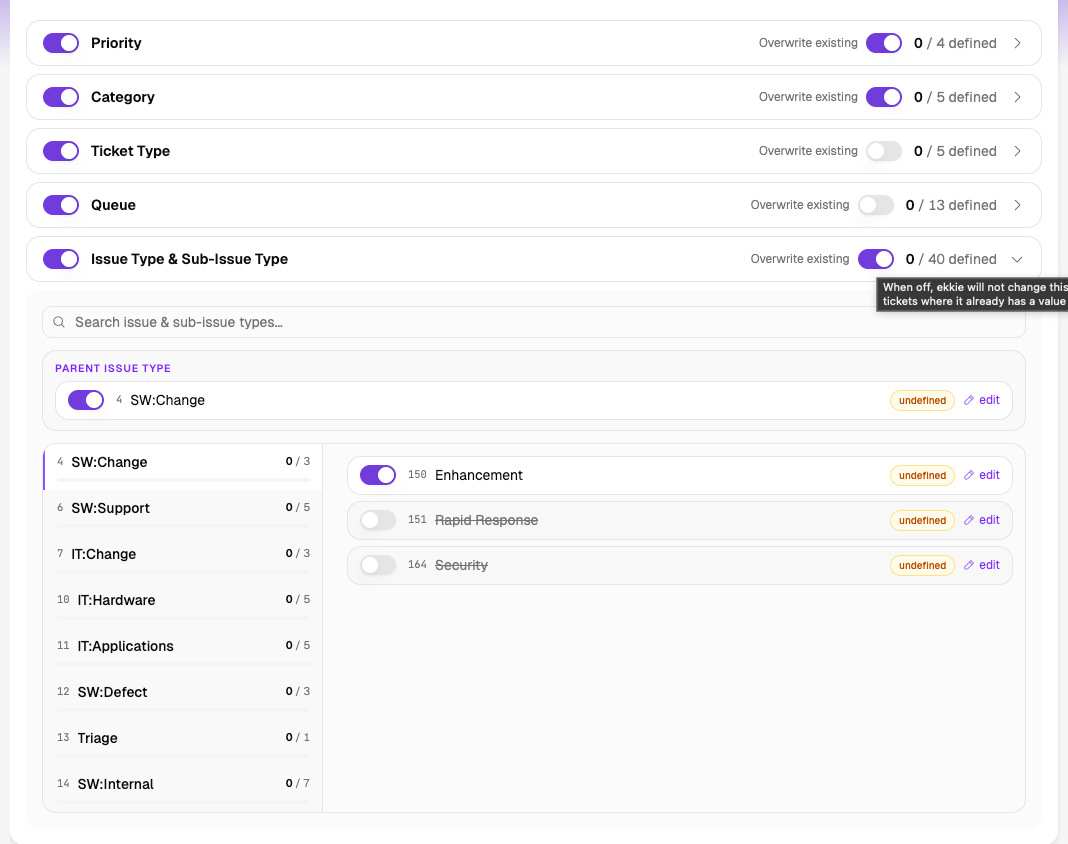Click the Queue section title
Image resolution: width=1068 pixels, height=844 pixels.
[113, 205]
